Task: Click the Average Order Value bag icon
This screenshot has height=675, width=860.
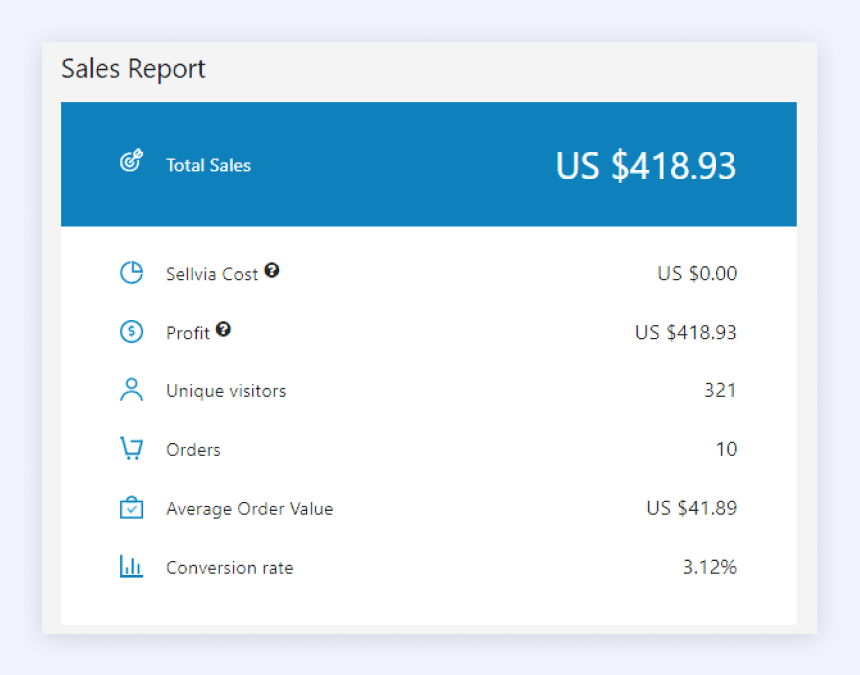Action: [x=132, y=507]
